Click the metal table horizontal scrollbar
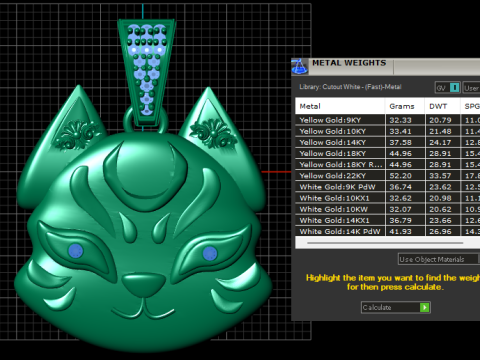Screen dimensions: 480x360 click(385, 243)
